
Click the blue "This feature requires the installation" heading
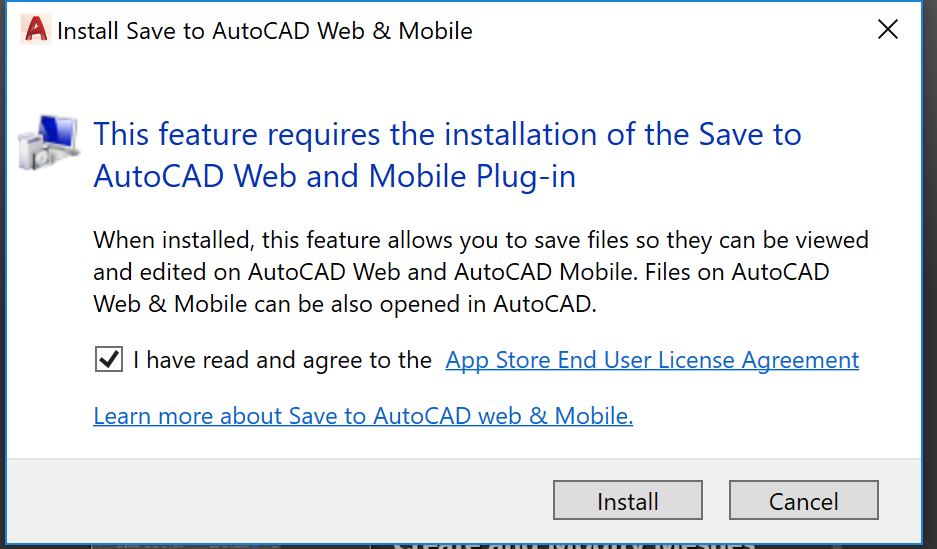pyautogui.click(x=447, y=134)
